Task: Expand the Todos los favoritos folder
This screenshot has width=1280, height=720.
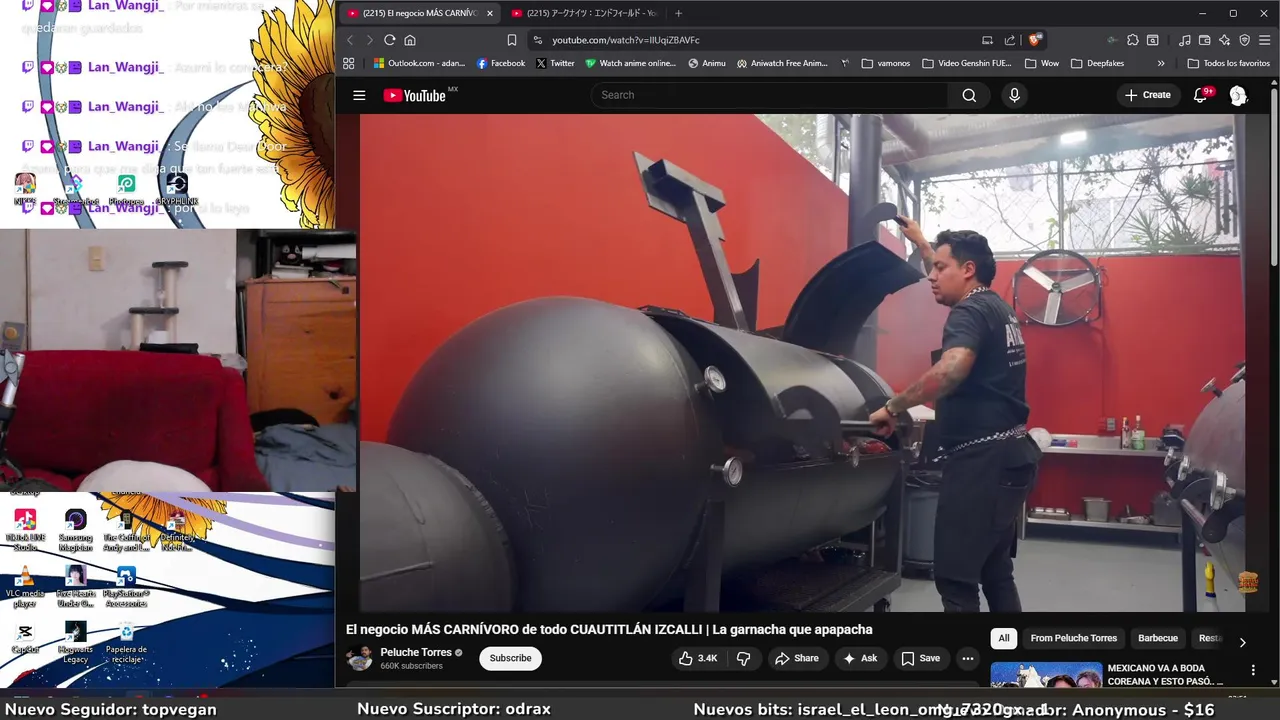Action: pyautogui.click(x=1228, y=63)
